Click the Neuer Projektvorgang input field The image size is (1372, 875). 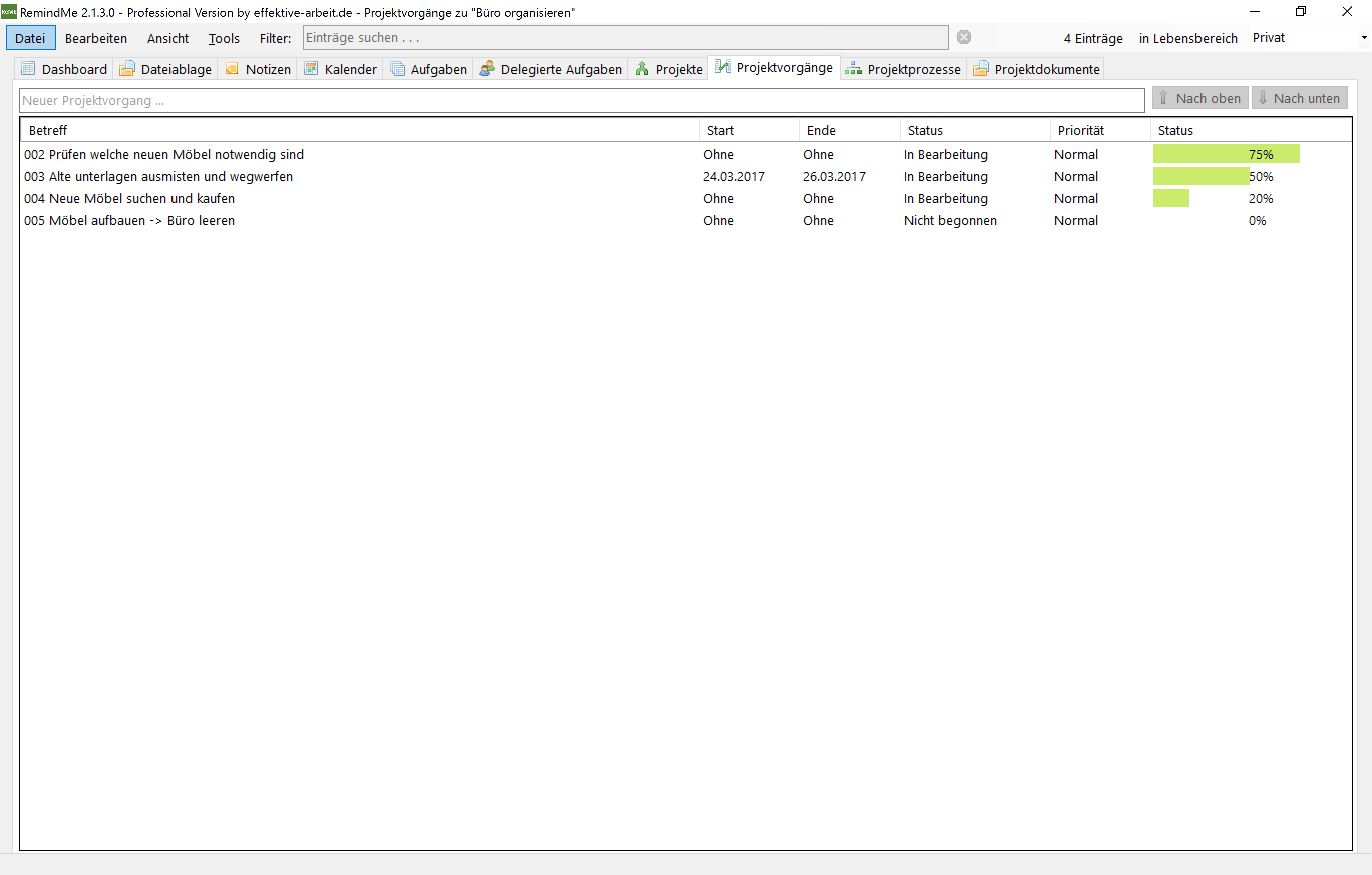click(x=582, y=101)
